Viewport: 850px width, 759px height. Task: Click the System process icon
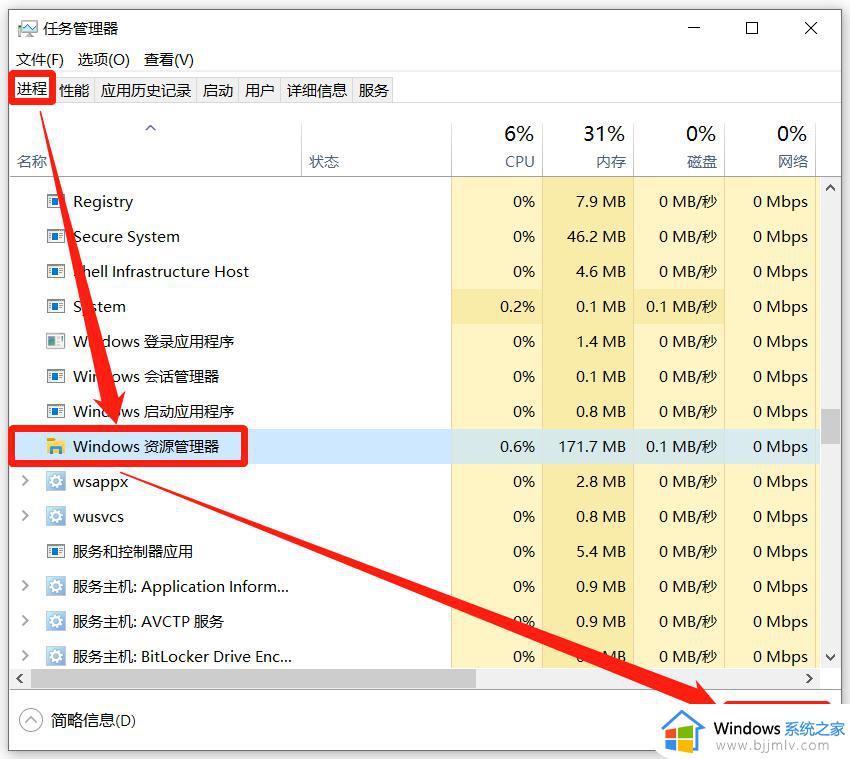tap(56, 306)
